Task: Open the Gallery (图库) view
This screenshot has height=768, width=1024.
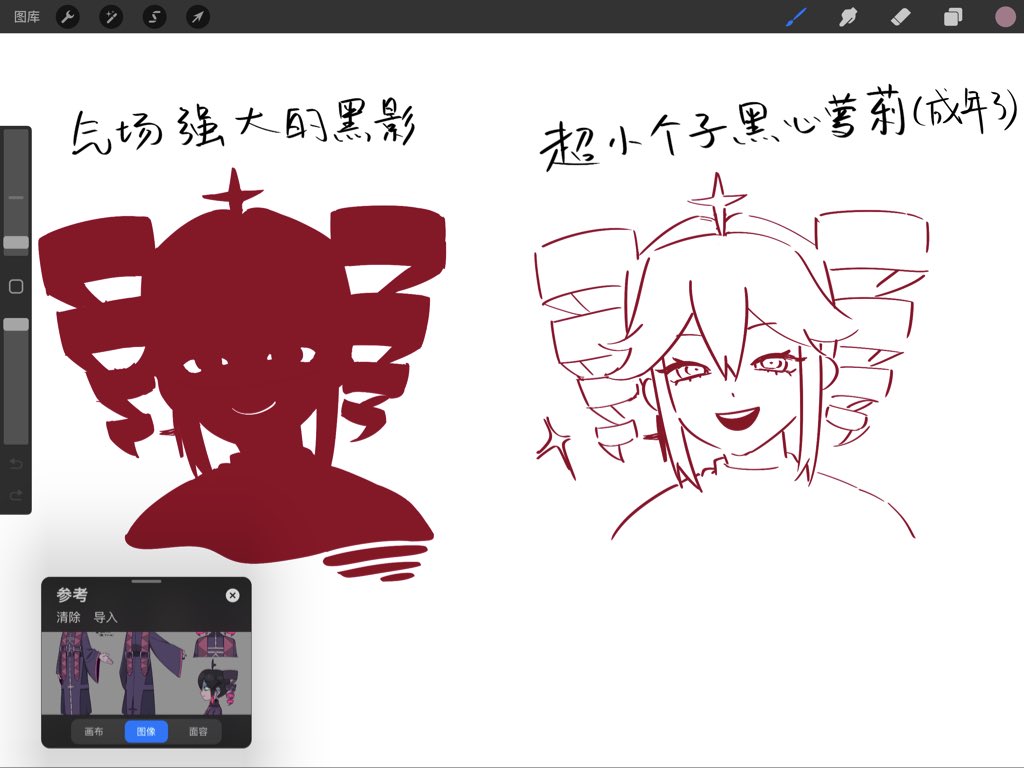Action: (27, 16)
